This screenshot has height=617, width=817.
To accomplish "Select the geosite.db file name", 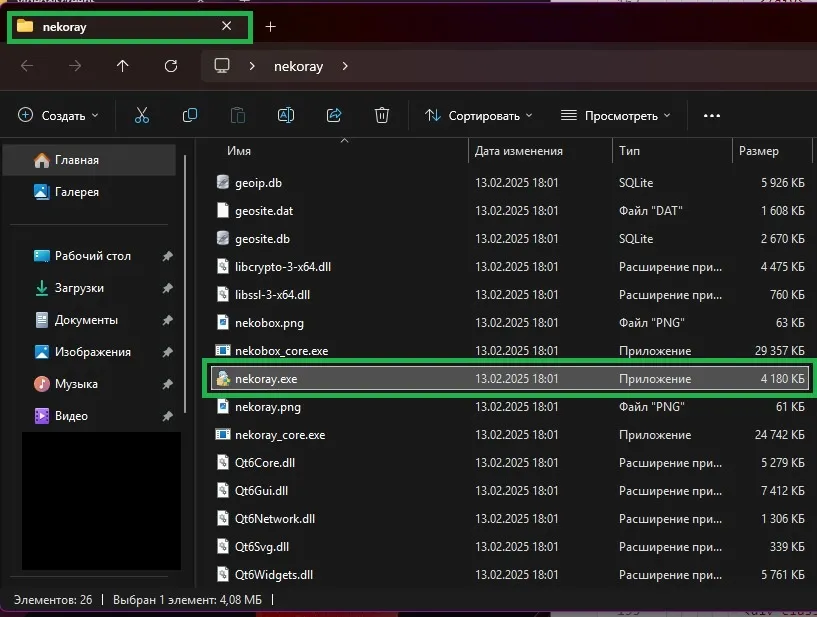I will tap(262, 239).
